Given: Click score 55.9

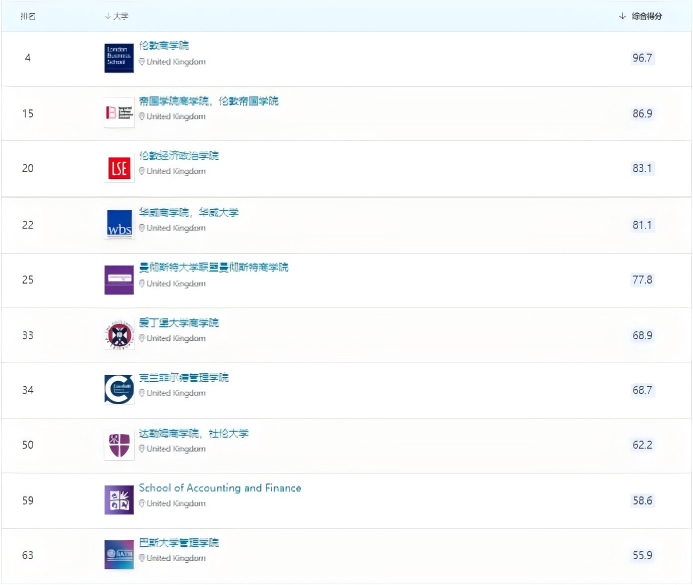Looking at the screenshot, I should tap(642, 555).
